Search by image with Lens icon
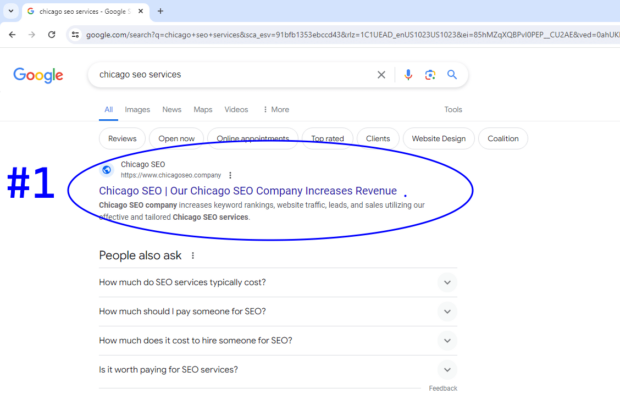Screen dimensions: 620x400 tap(430, 75)
